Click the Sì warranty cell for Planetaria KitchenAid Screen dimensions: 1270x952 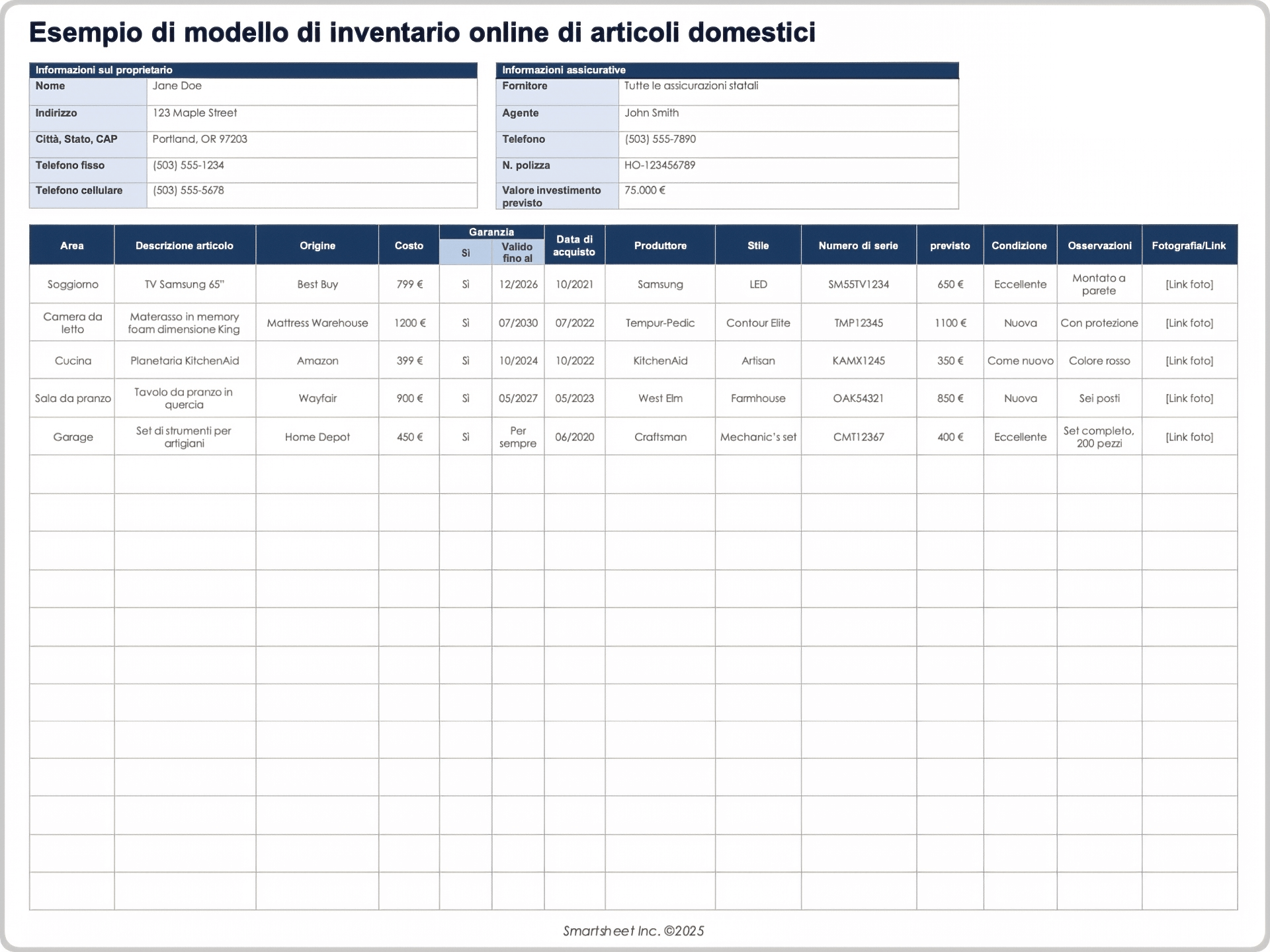(x=465, y=360)
